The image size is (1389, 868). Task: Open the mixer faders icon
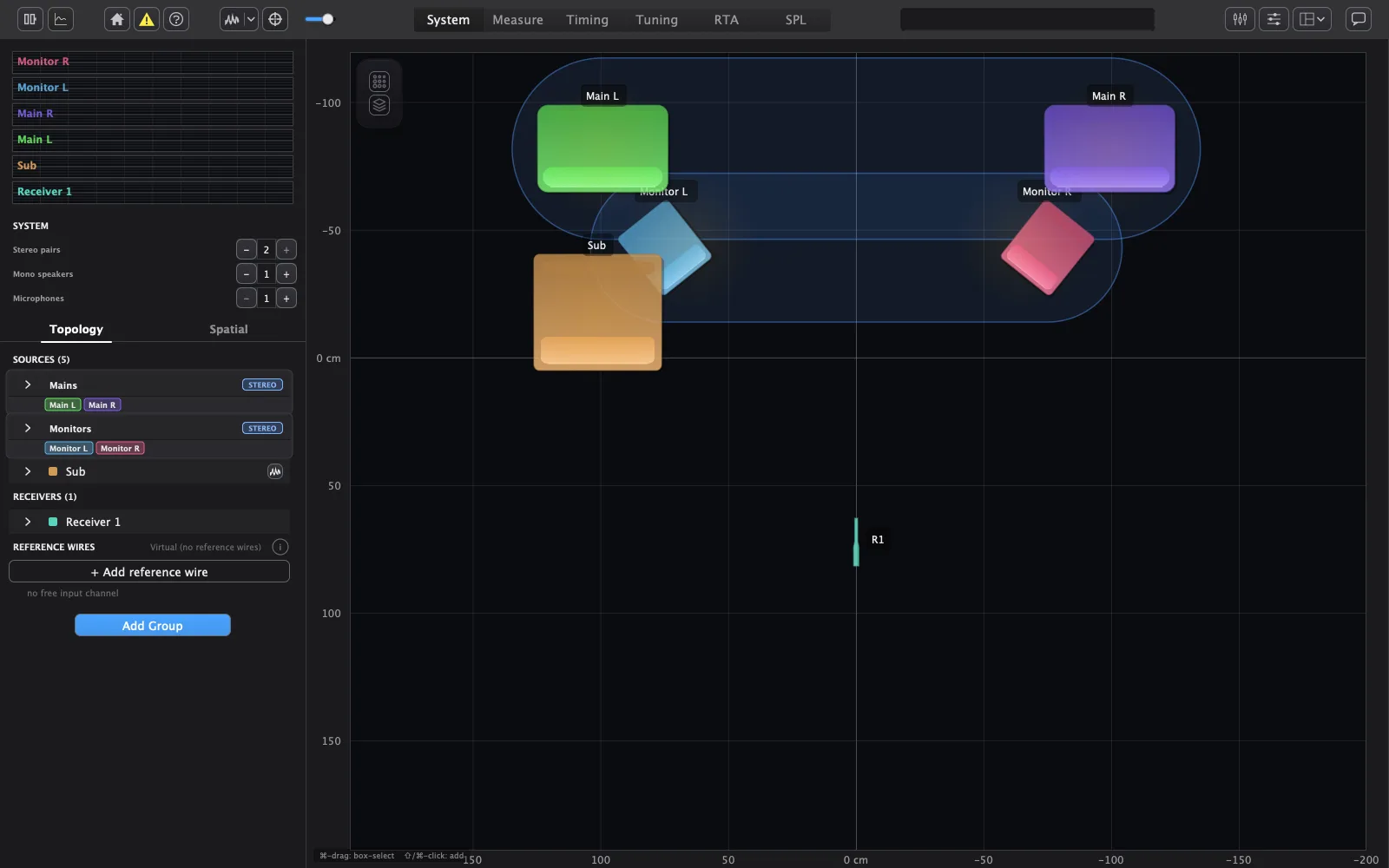(x=1240, y=19)
